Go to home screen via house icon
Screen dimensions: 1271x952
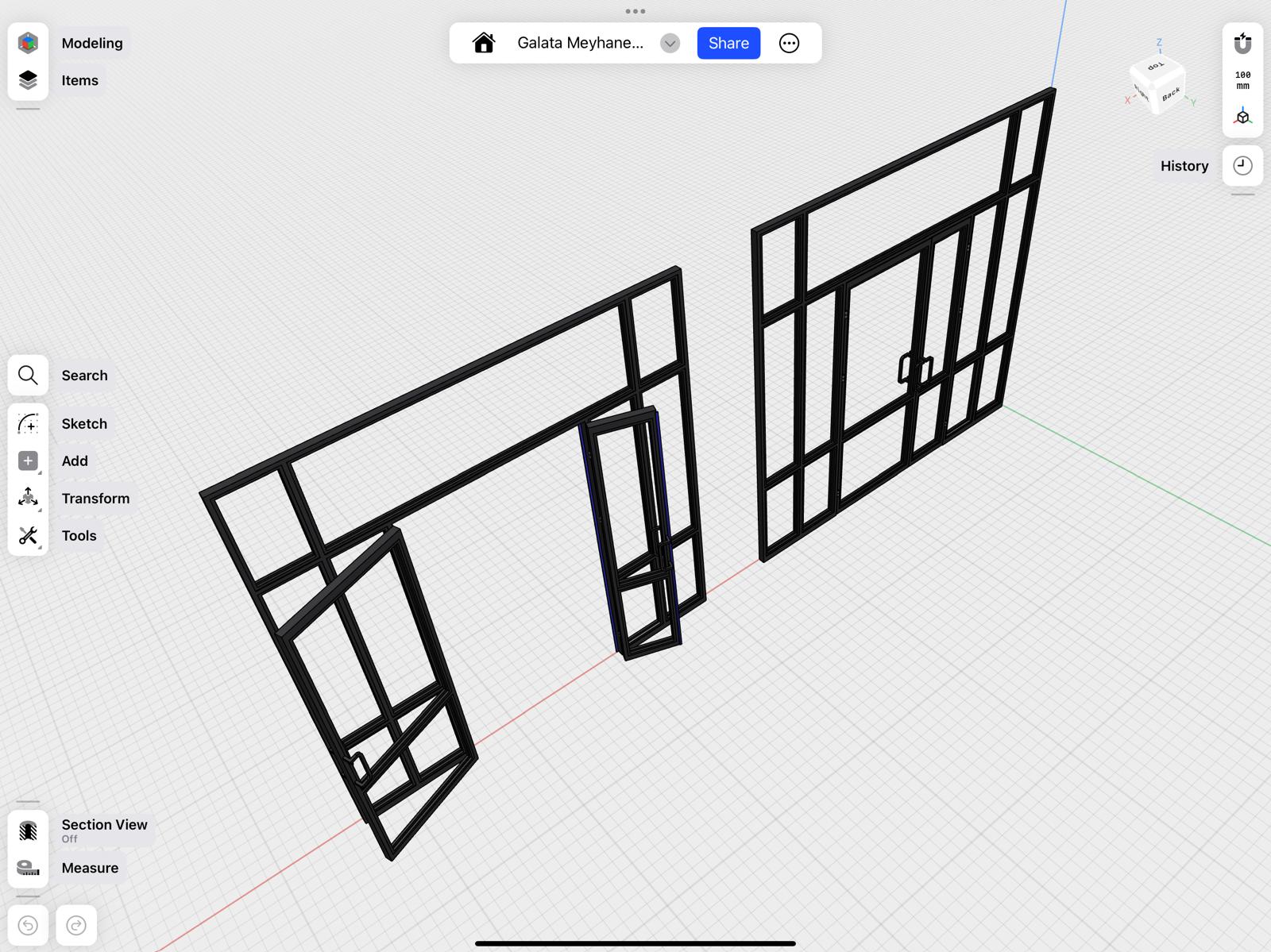(484, 43)
